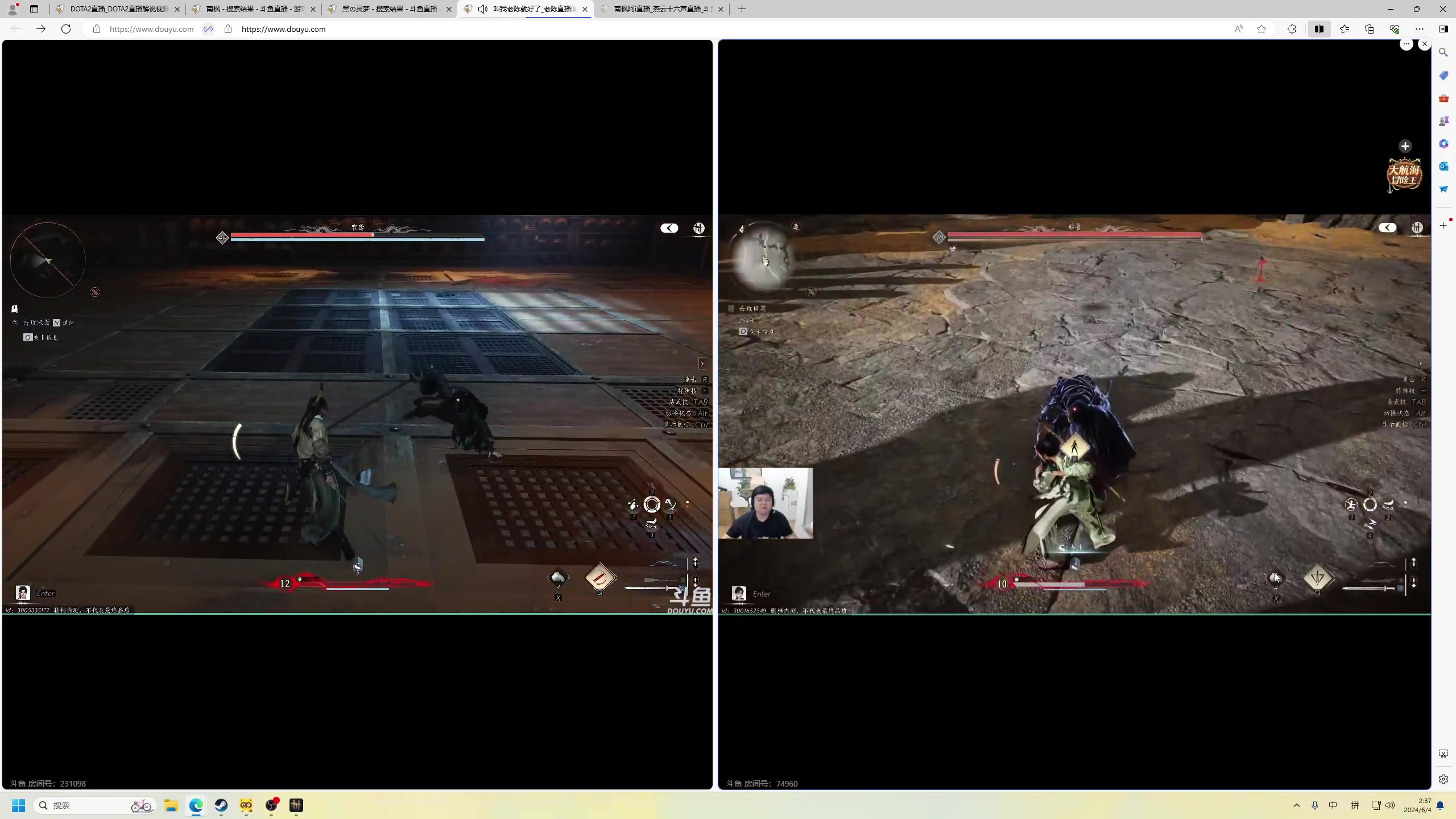
Task: Click the microphone tray icon
Action: coord(1315,805)
